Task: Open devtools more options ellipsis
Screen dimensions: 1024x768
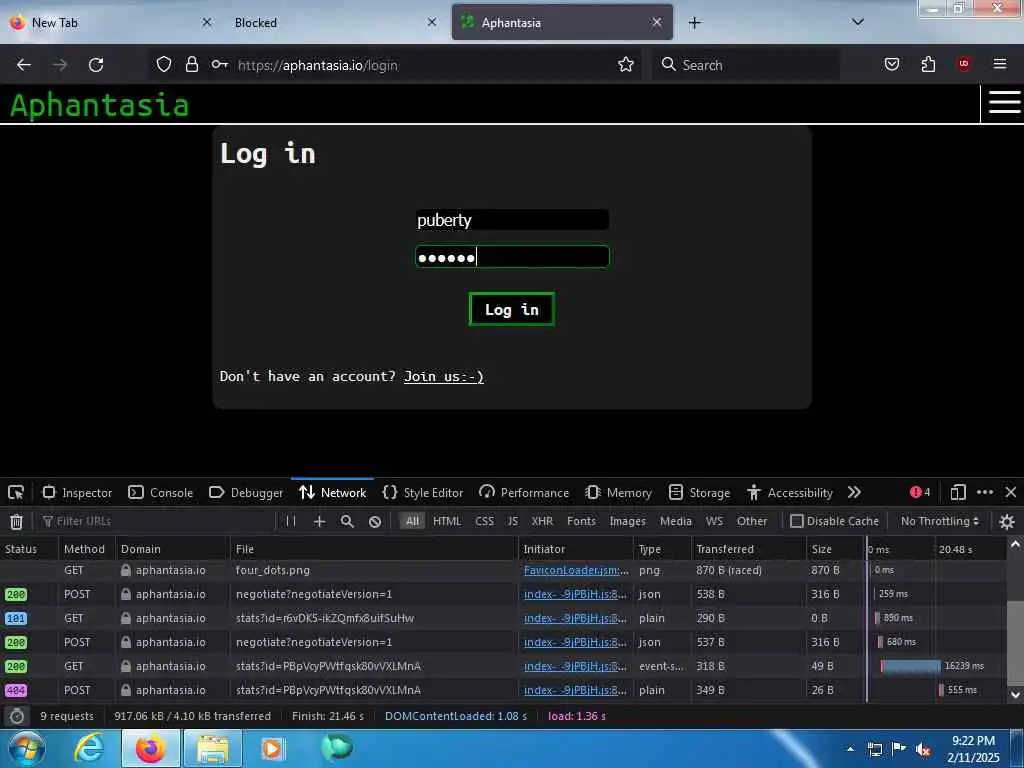Action: [985, 492]
